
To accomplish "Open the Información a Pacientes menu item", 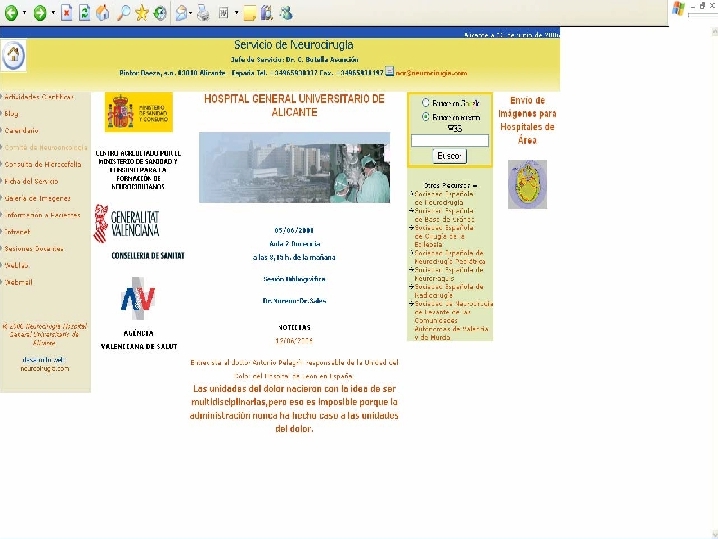I will coord(42,215).
